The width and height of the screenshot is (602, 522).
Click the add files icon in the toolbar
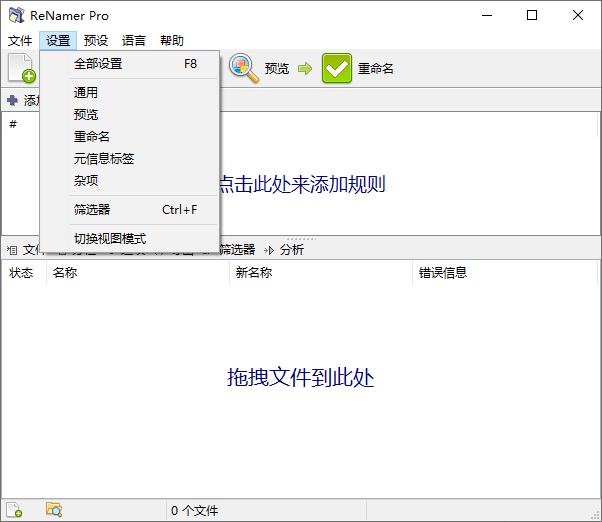pos(22,68)
